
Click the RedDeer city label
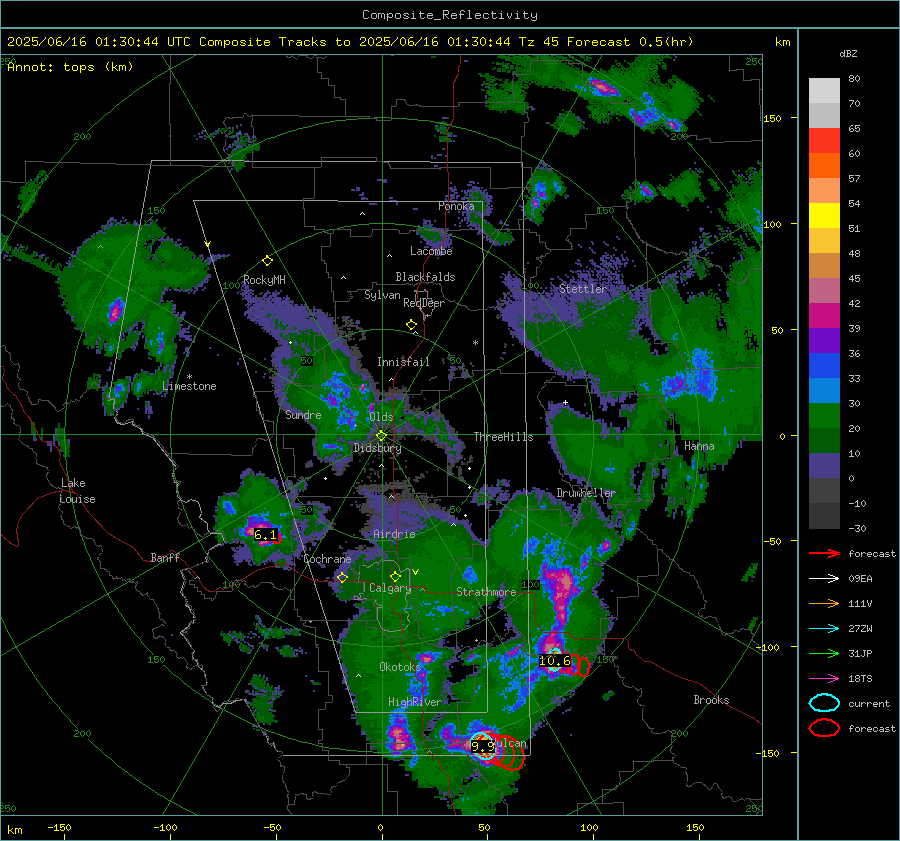click(x=424, y=303)
